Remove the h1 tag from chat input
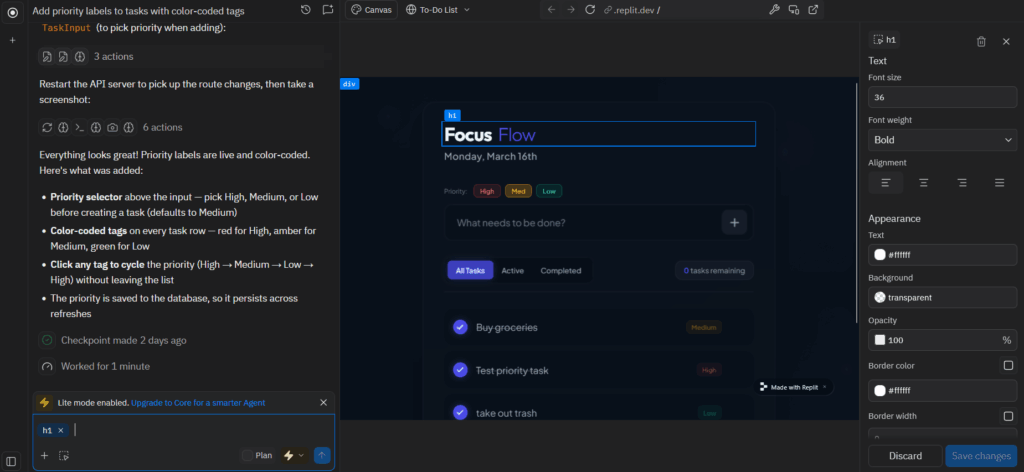The width and height of the screenshot is (1024, 472). tap(60, 430)
